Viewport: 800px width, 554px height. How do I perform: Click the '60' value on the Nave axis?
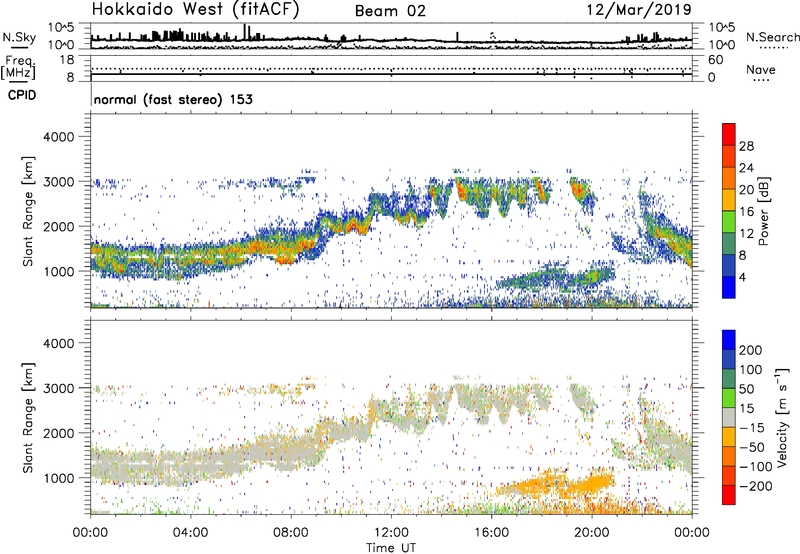(715, 60)
